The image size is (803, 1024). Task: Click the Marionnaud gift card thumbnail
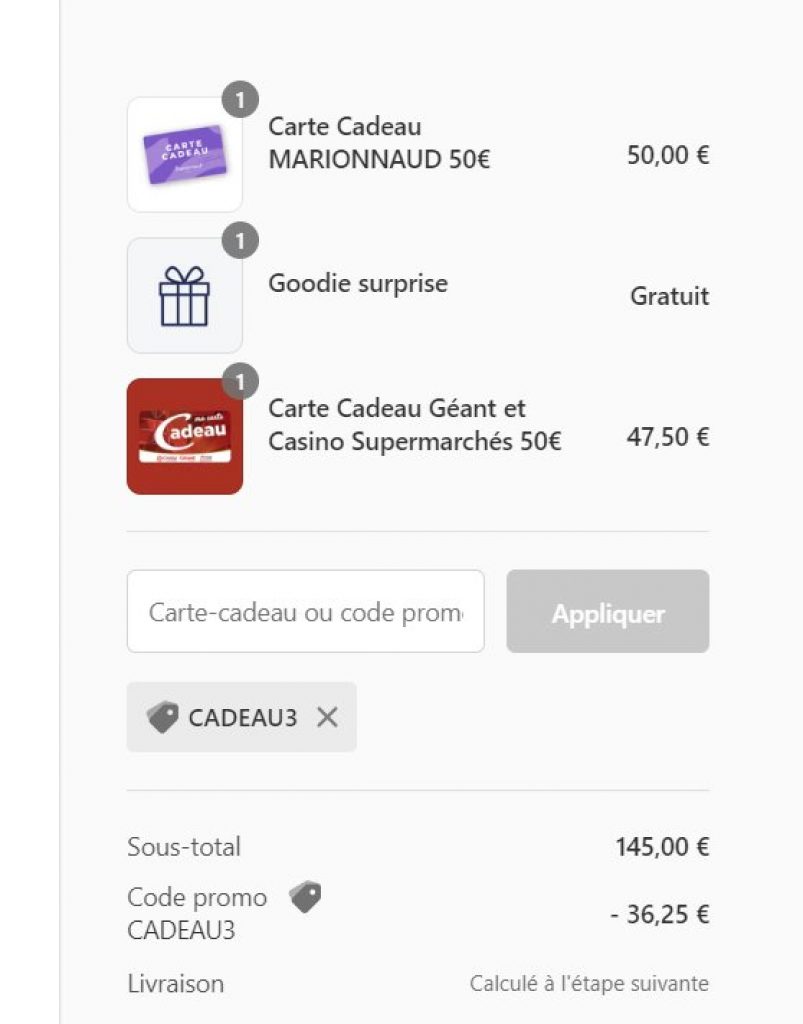pyautogui.click(x=184, y=155)
